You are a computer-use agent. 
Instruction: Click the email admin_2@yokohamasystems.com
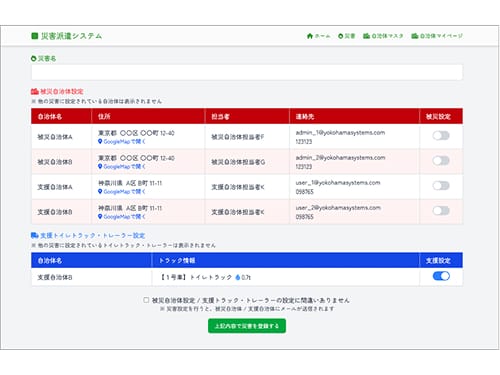(x=340, y=158)
